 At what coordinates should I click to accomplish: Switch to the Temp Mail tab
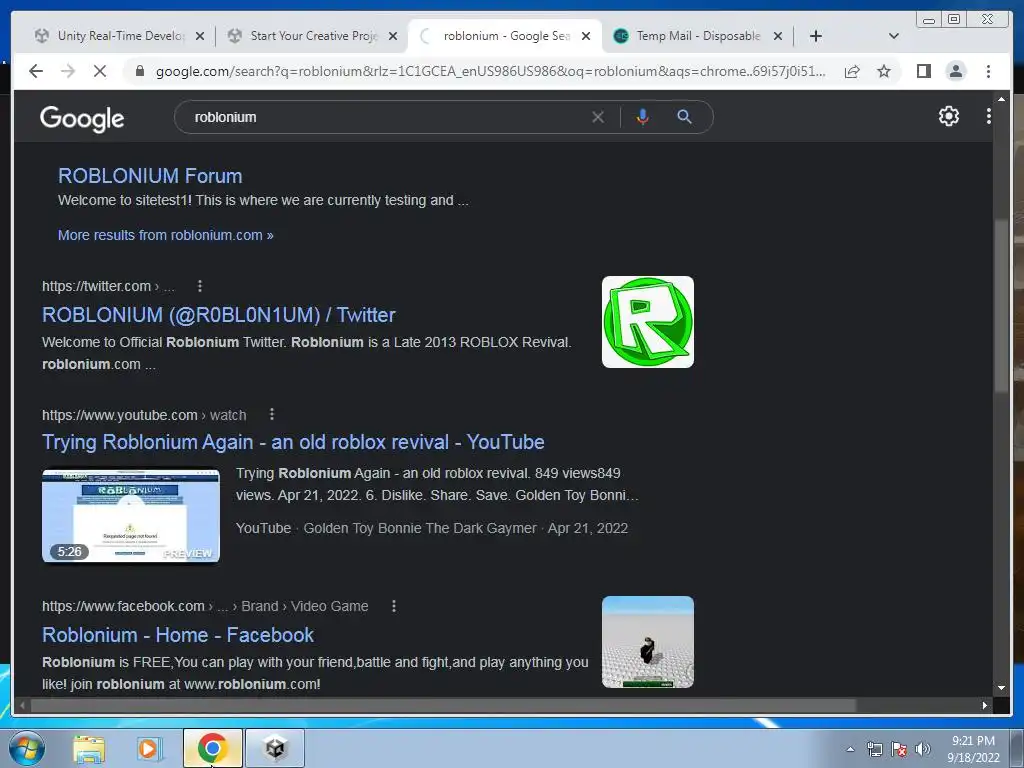(698, 36)
